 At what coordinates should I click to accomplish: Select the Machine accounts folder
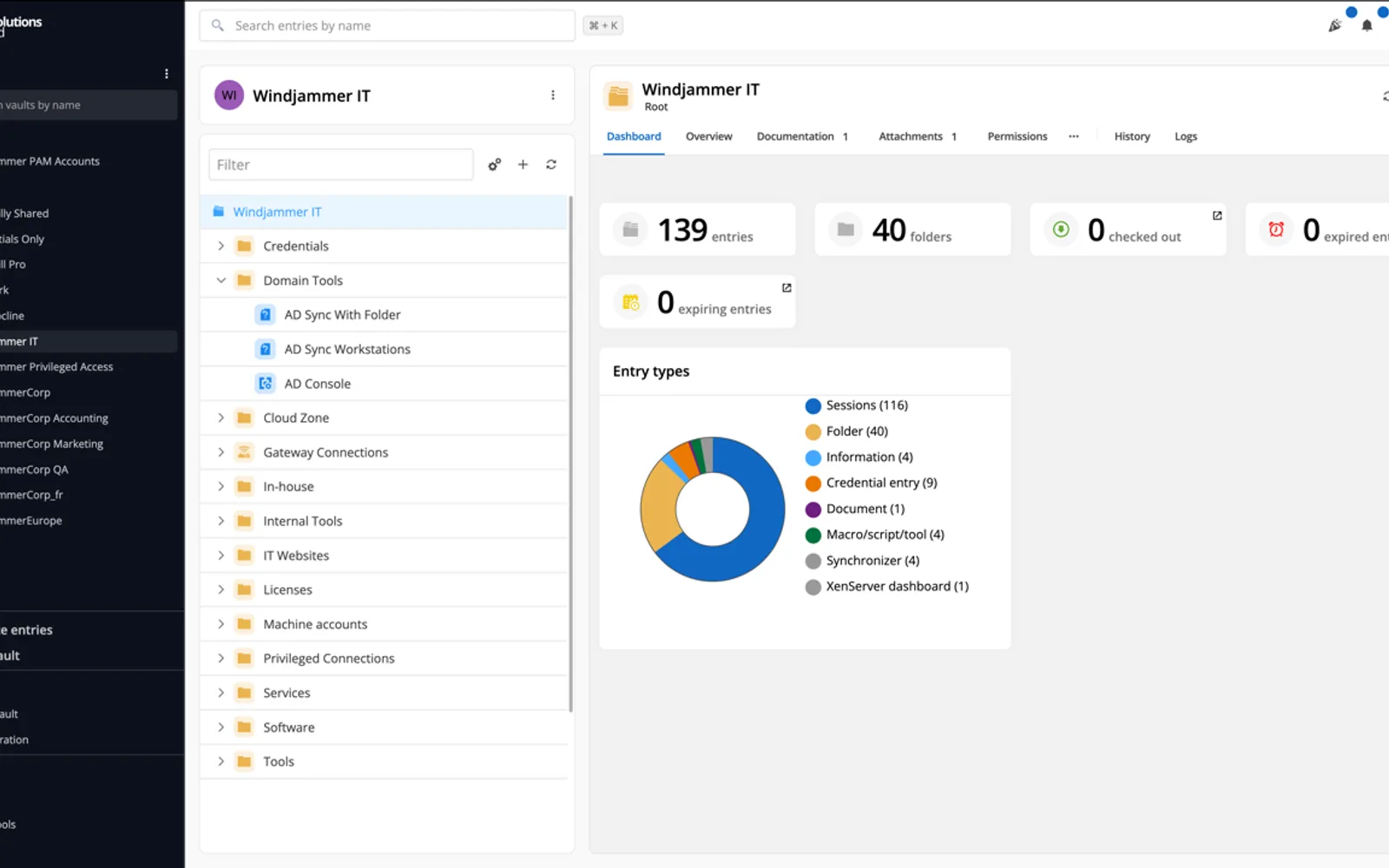pyautogui.click(x=385, y=624)
